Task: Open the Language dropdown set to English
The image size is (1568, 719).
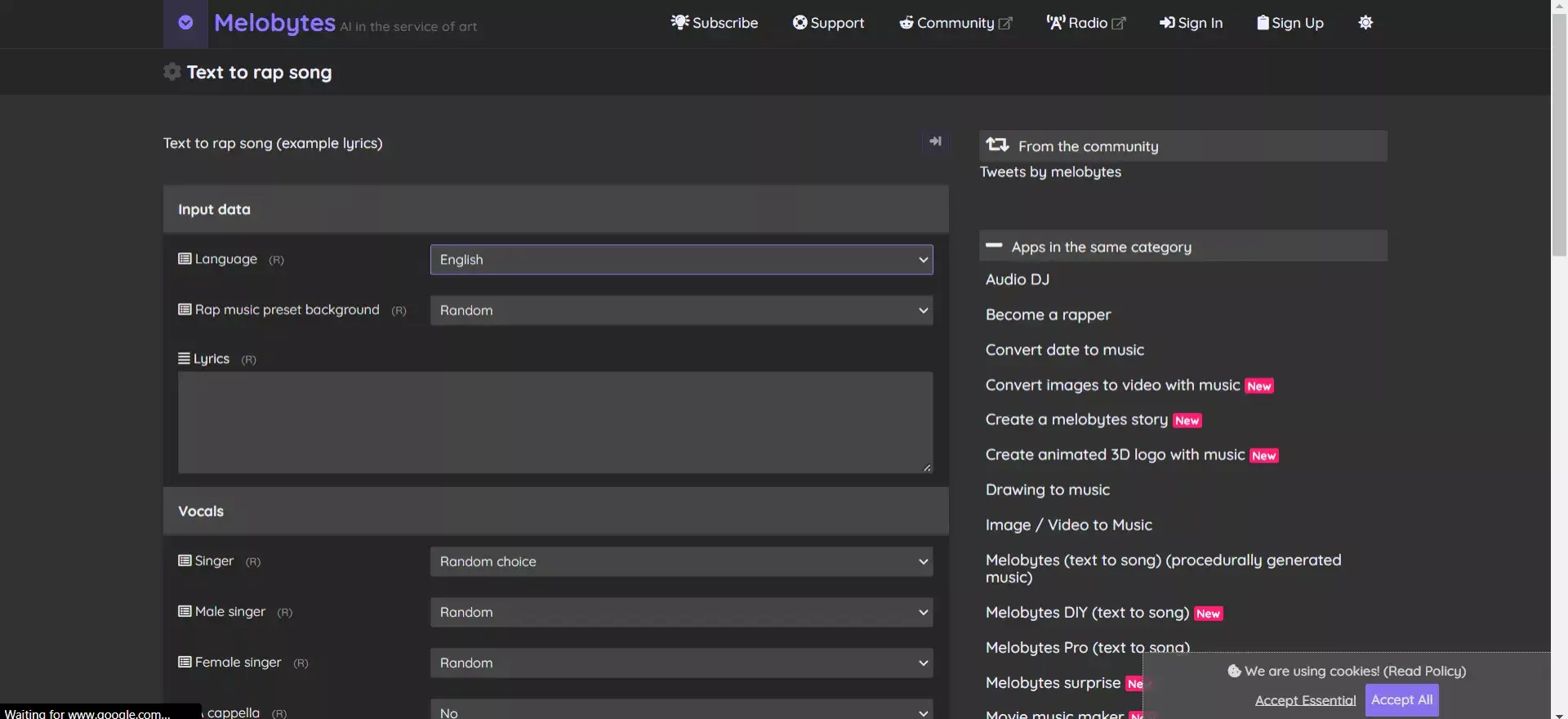Action: 681,260
